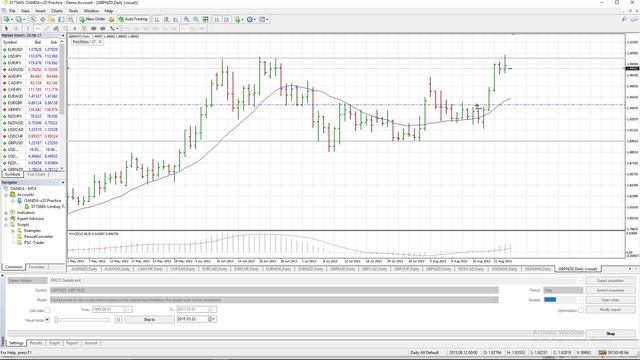Click the visual mode speed slider
This screenshot has width=640, height=360.
click(83, 320)
